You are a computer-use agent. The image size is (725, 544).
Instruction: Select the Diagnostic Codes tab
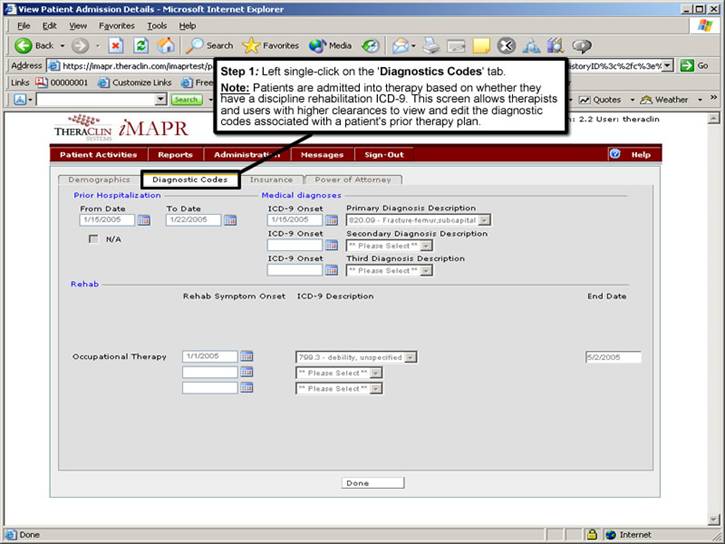pyautogui.click(x=189, y=180)
